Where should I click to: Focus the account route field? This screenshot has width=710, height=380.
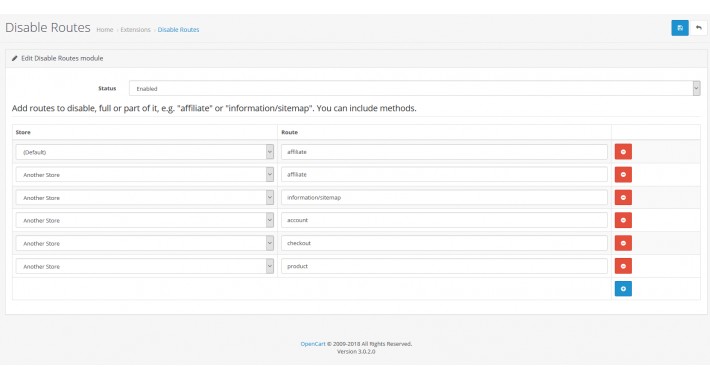click(444, 220)
